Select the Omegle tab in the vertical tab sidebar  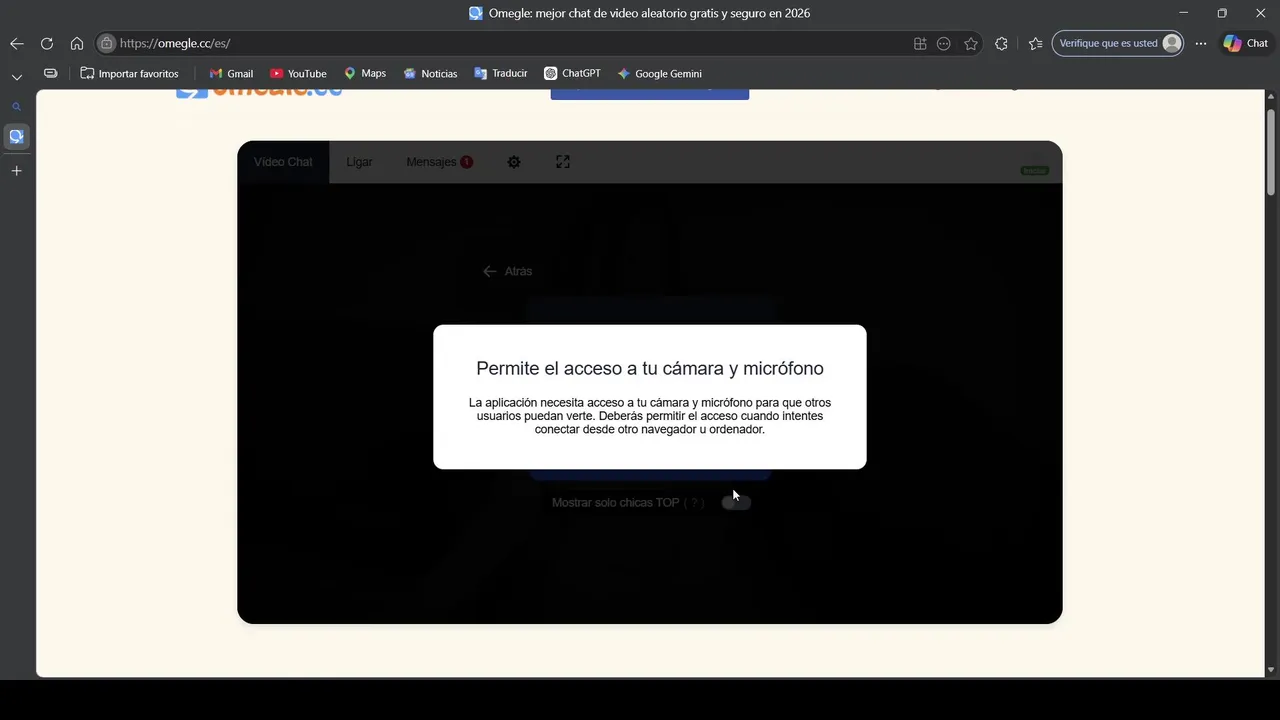16,136
